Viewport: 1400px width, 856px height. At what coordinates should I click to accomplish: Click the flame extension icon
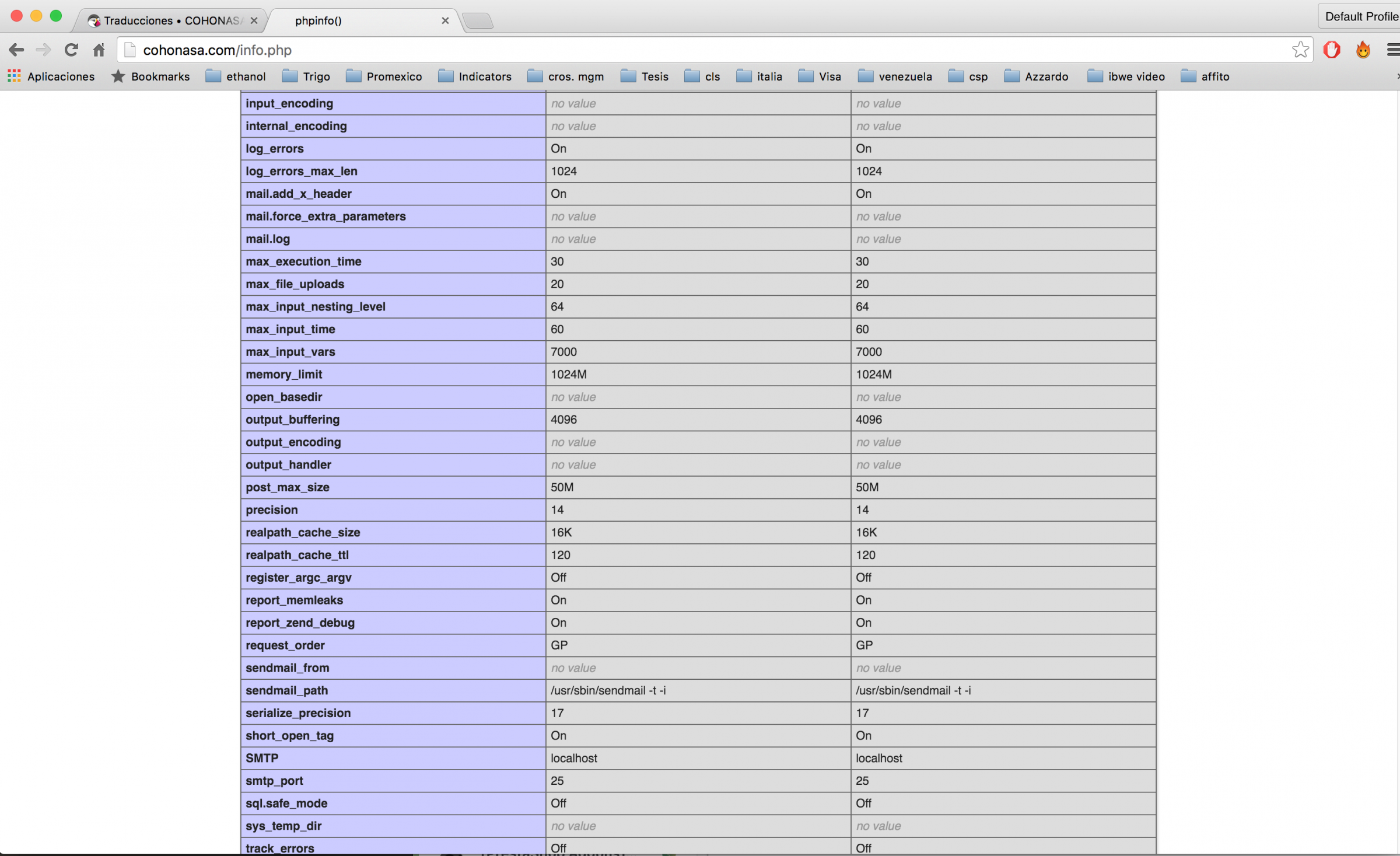1363,50
